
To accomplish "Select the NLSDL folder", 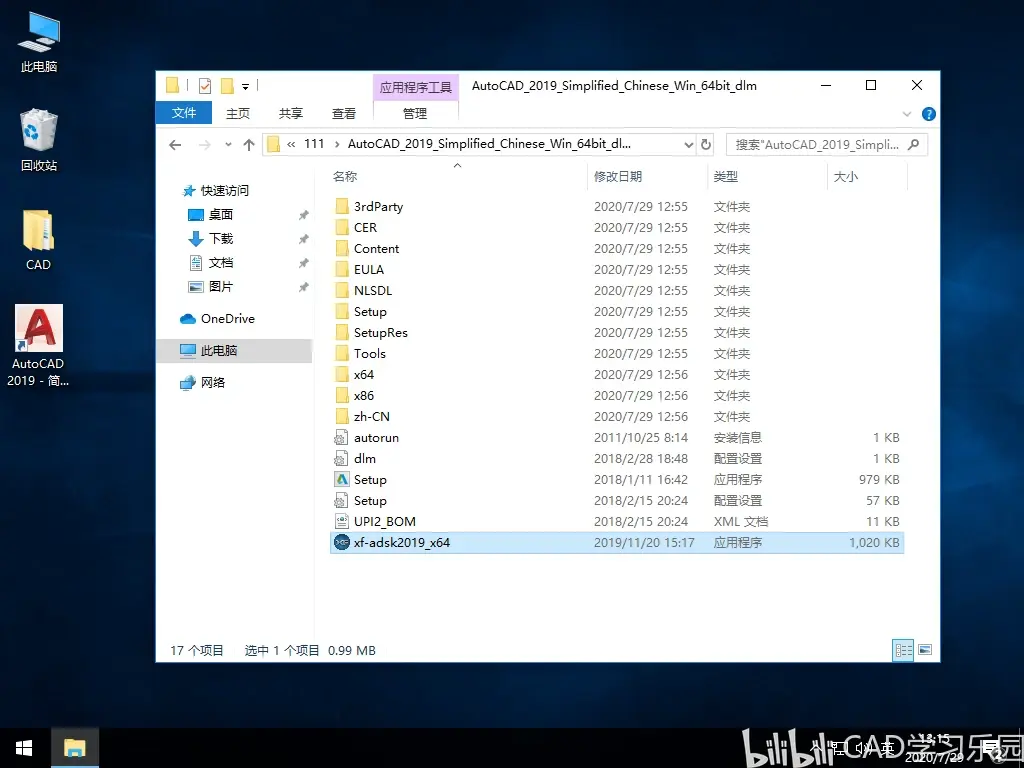I will [x=372, y=290].
